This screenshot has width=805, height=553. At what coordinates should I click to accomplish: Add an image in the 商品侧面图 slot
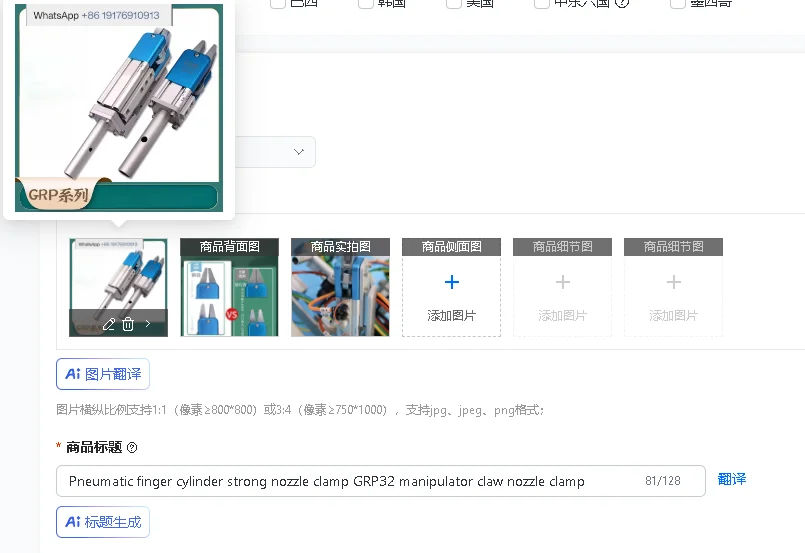click(x=451, y=288)
